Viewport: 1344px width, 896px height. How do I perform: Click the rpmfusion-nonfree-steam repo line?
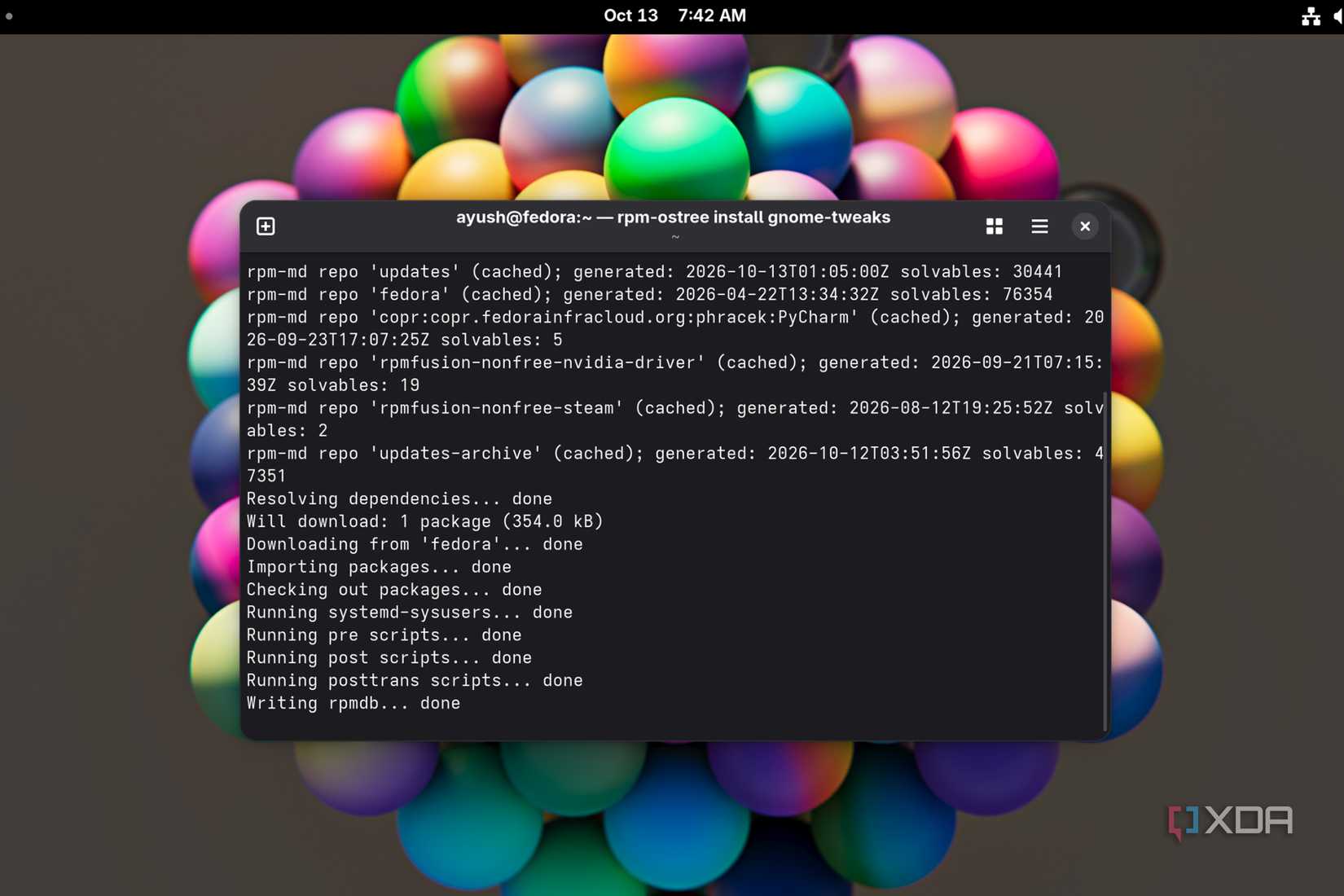click(675, 419)
